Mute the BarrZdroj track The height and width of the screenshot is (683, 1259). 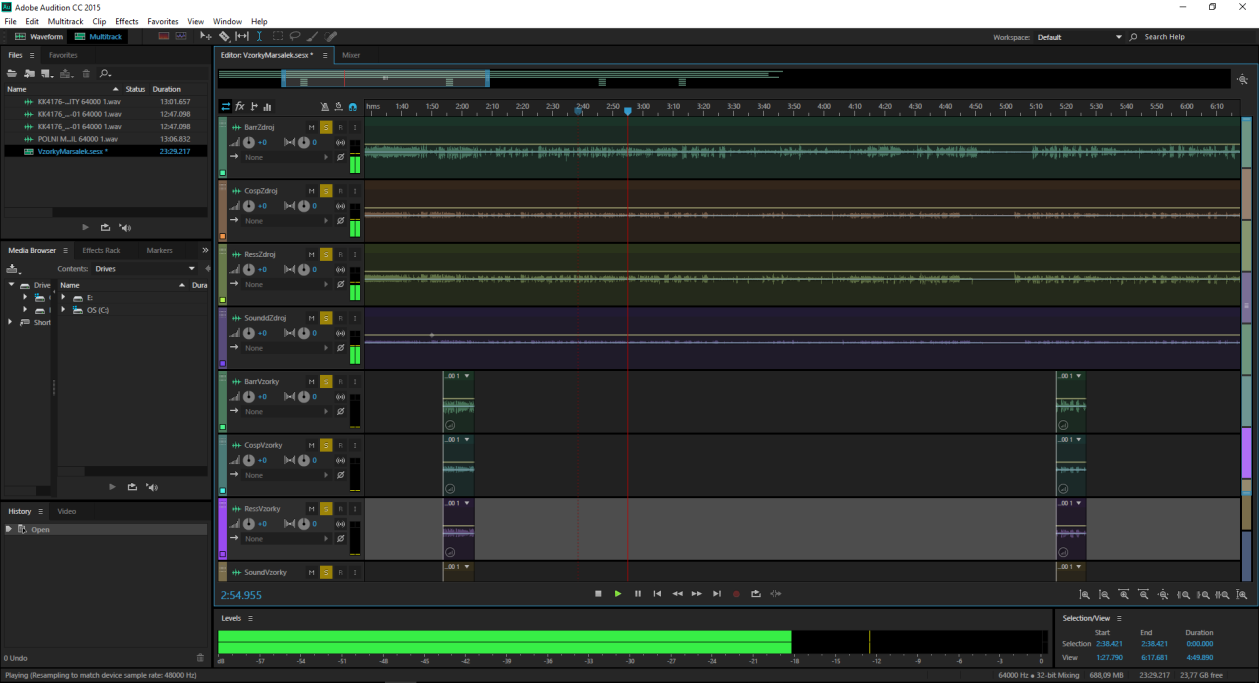point(312,127)
